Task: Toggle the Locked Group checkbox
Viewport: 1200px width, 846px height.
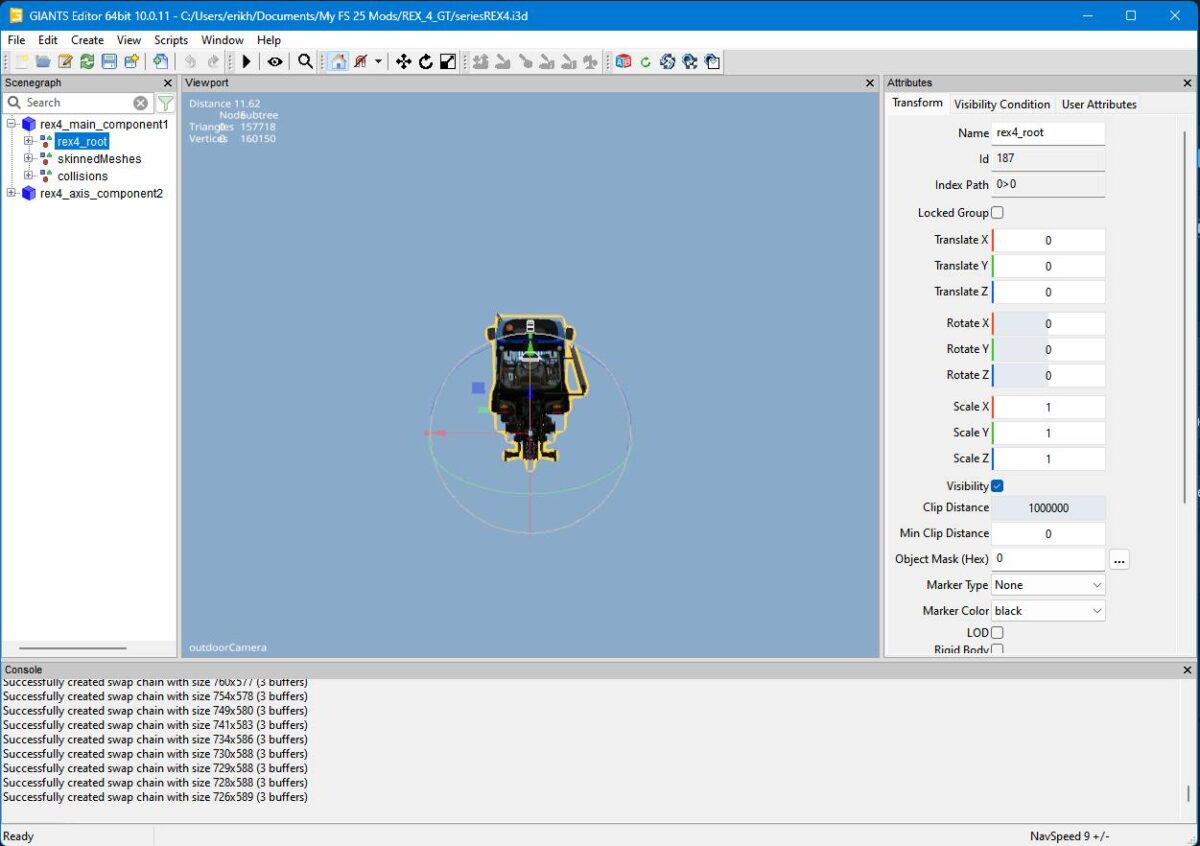Action: click(x=997, y=213)
